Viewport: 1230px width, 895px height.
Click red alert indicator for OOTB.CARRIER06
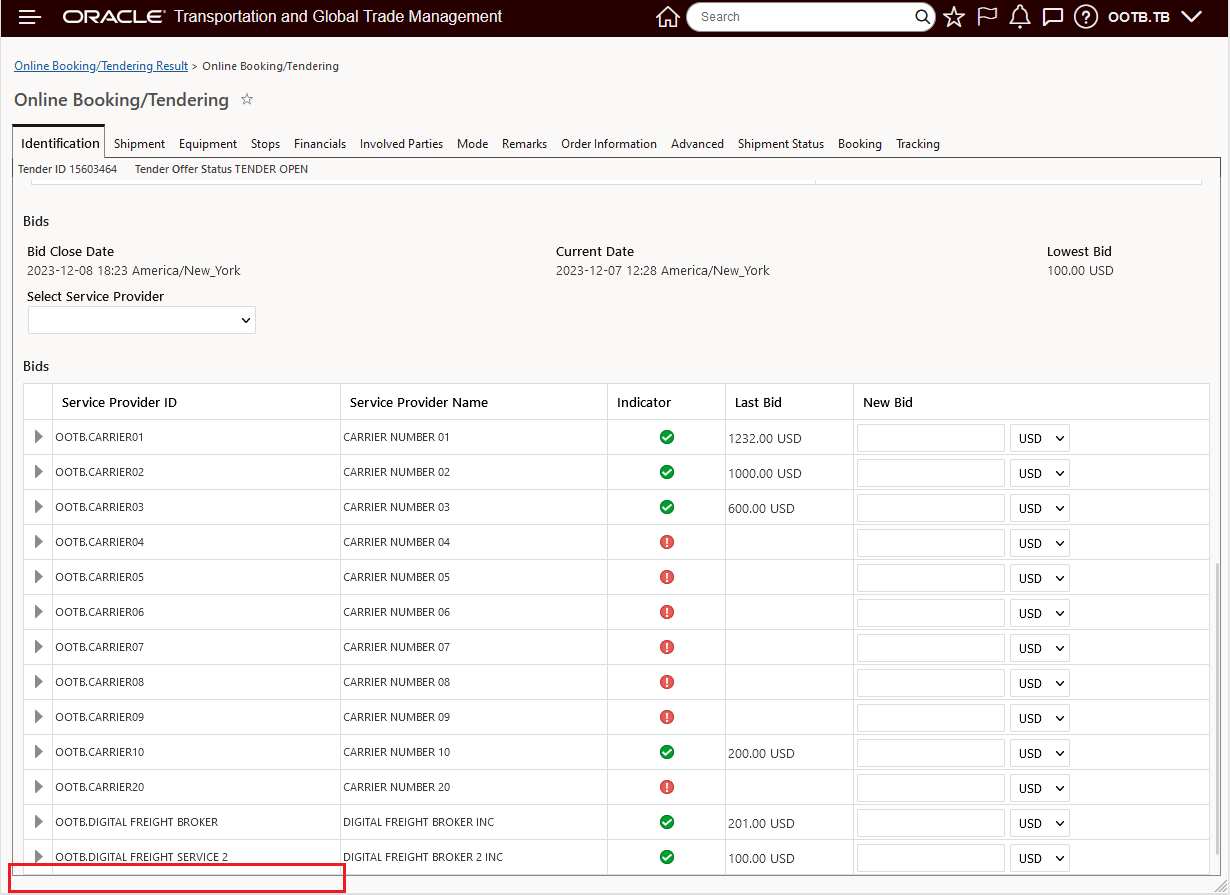tap(667, 612)
